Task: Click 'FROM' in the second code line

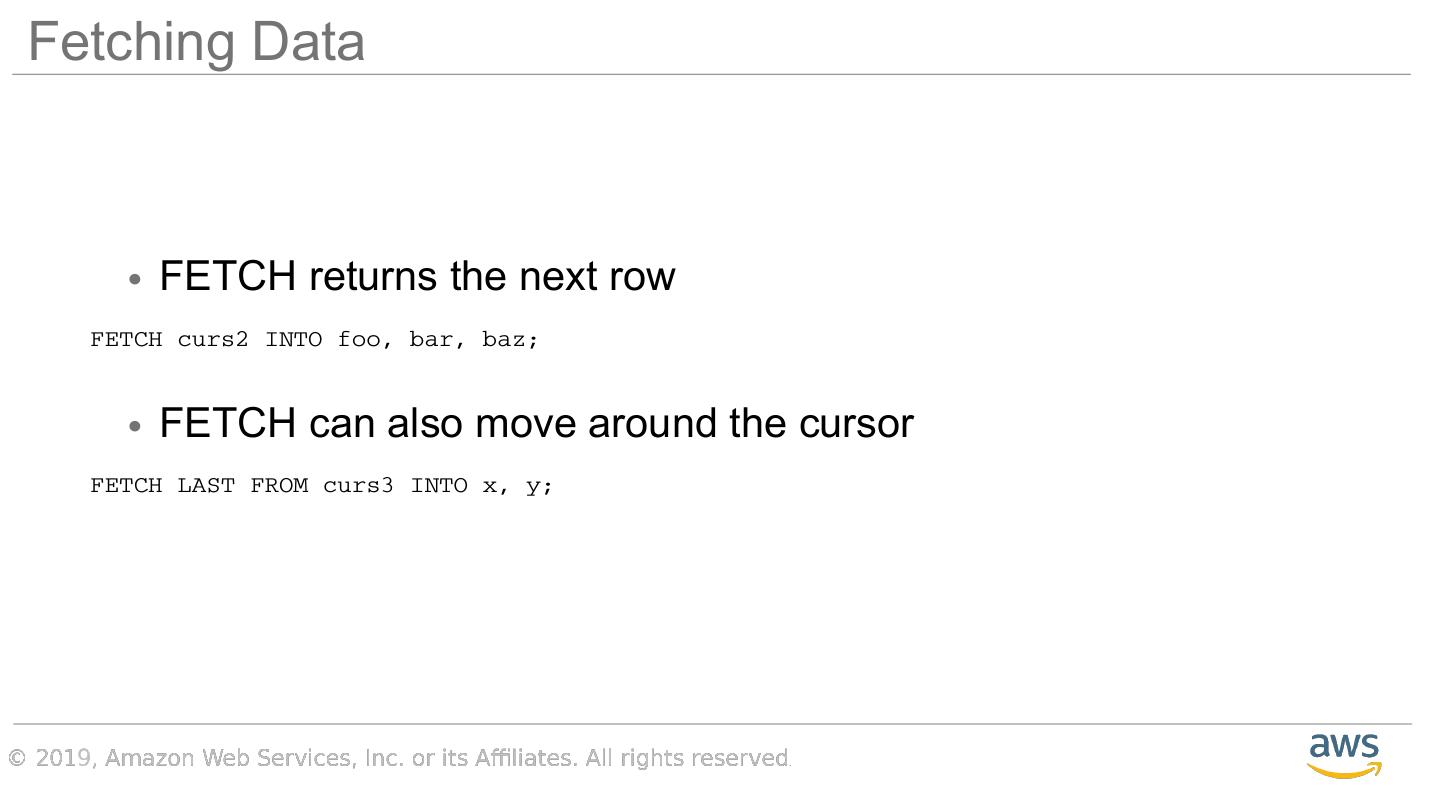Action: [279, 486]
